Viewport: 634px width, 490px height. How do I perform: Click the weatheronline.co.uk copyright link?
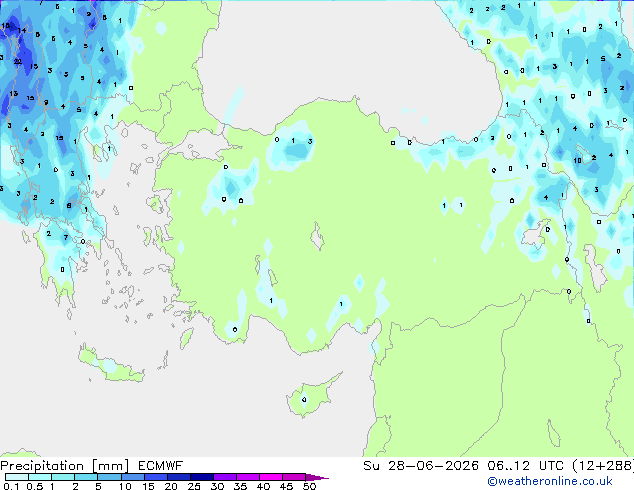[x=550, y=481]
